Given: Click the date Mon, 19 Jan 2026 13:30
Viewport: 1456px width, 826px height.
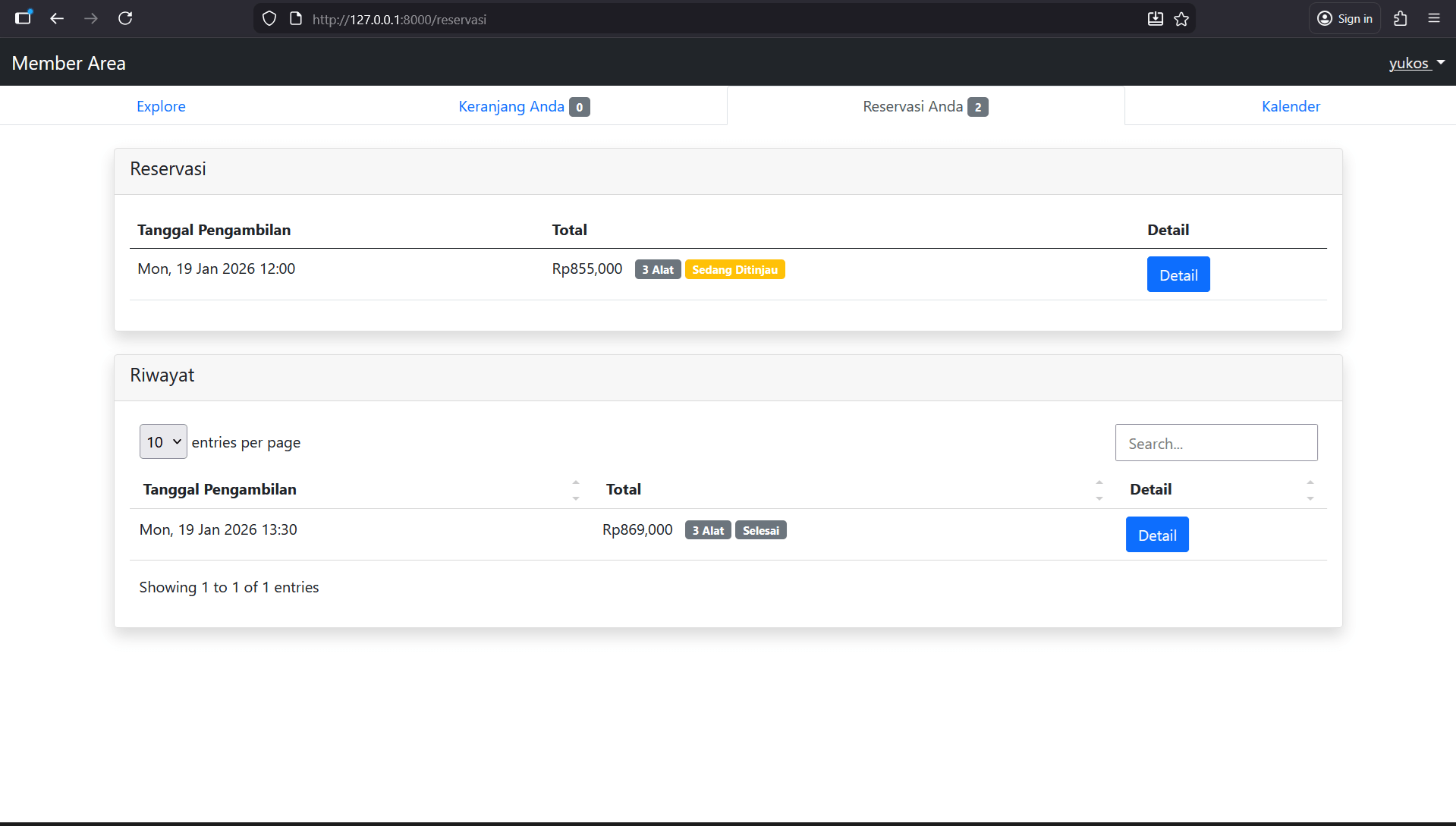Looking at the screenshot, I should tap(219, 529).
